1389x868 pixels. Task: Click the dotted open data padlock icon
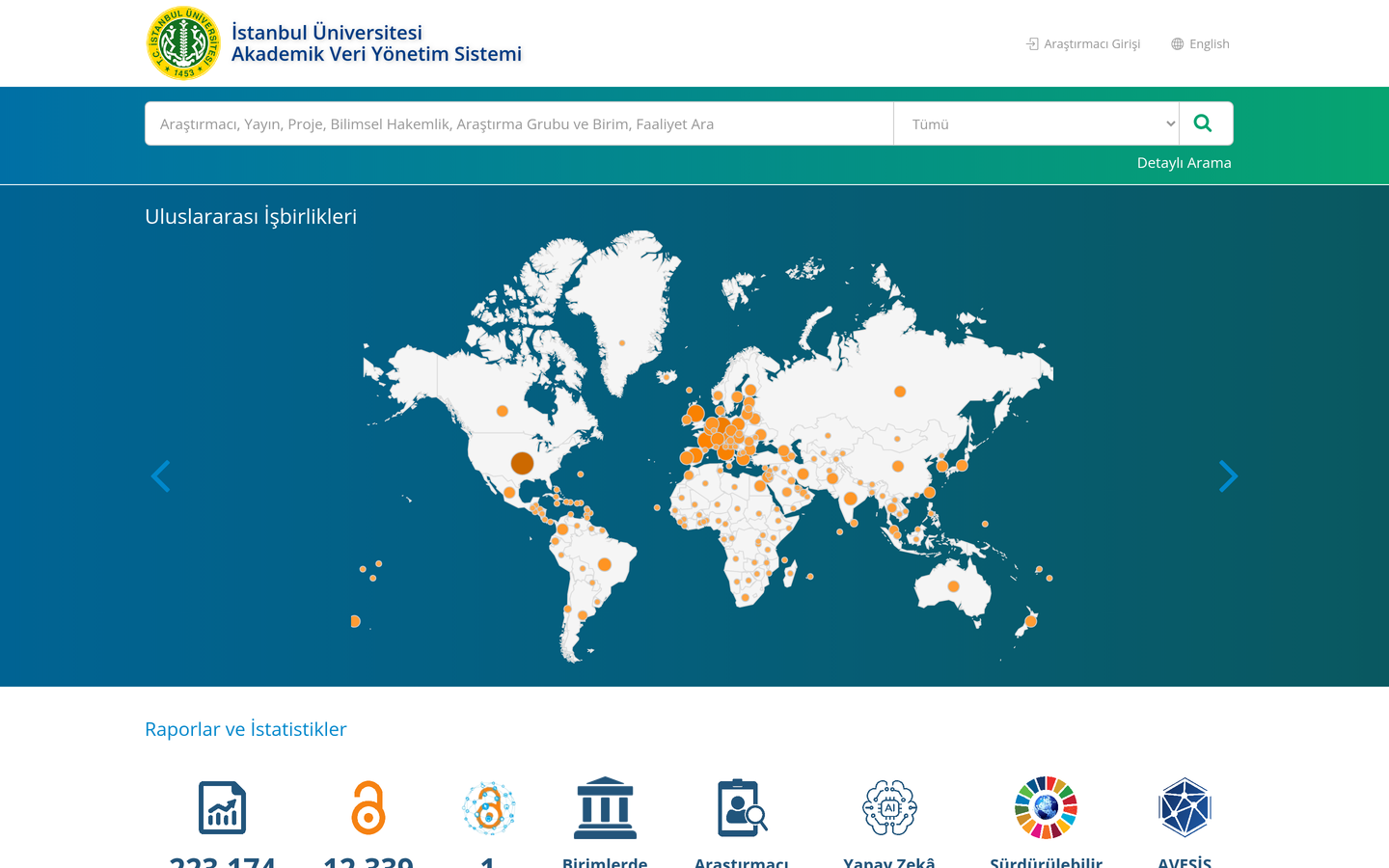[x=488, y=807]
